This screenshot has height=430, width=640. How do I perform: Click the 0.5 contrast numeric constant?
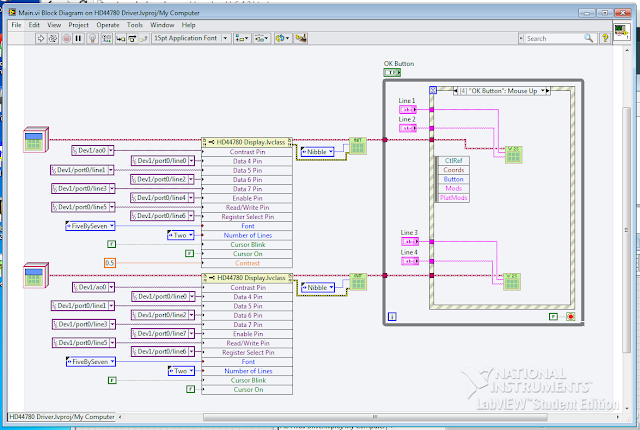click(x=110, y=263)
